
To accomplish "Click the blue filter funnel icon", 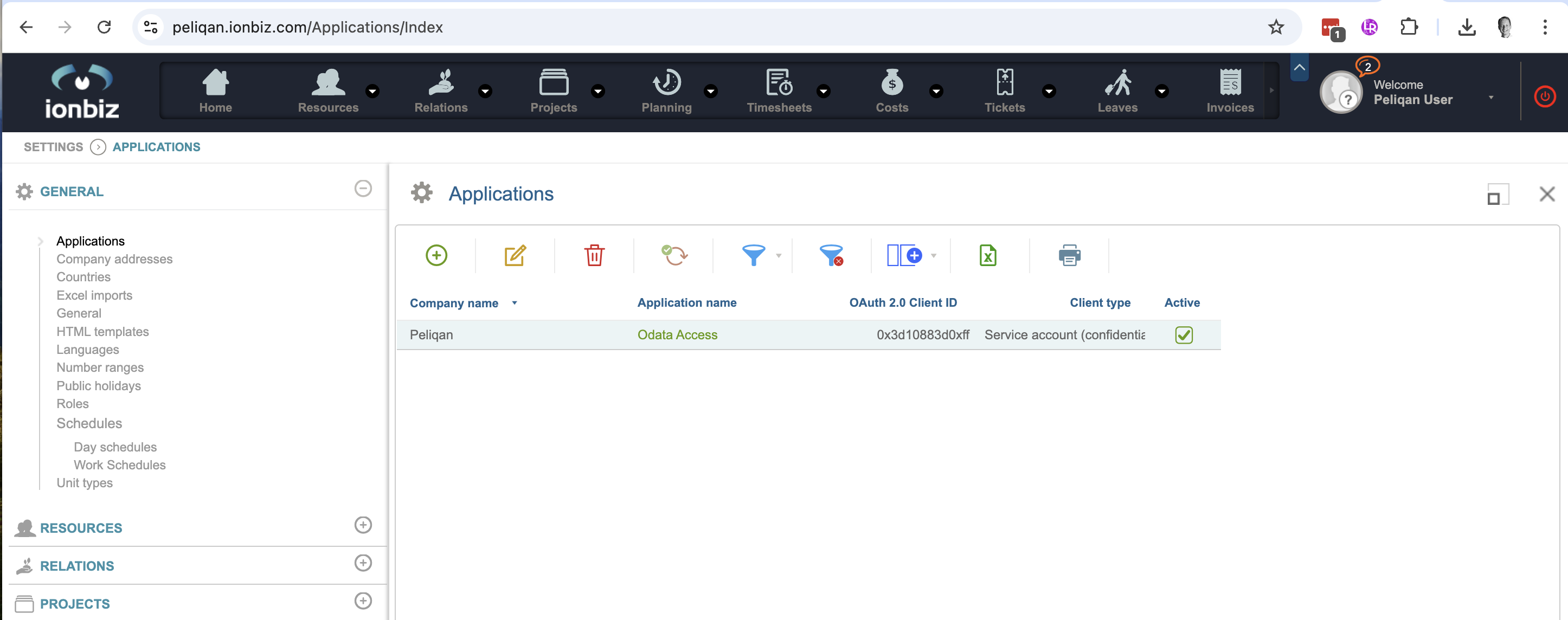I will (x=754, y=255).
